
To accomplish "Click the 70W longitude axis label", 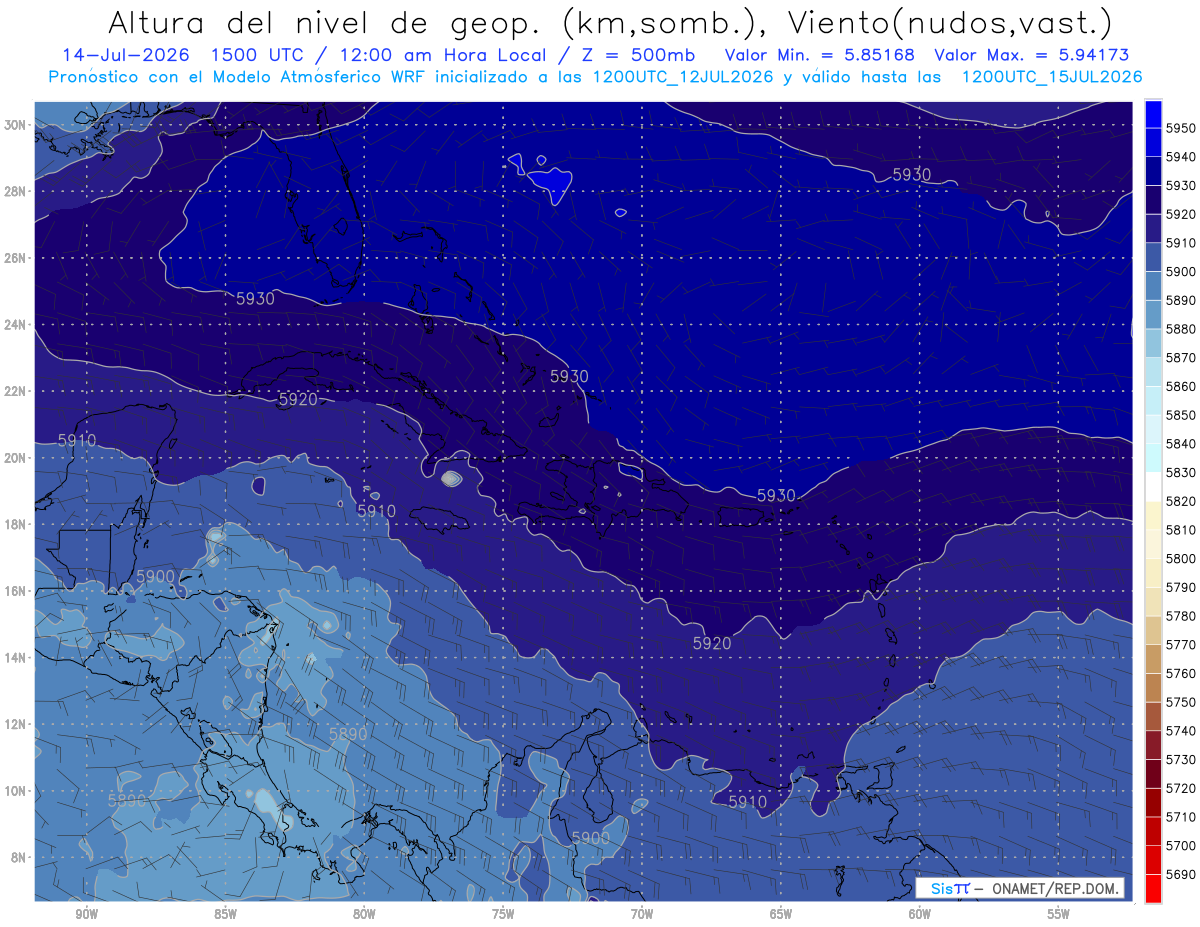I will (x=642, y=915).
